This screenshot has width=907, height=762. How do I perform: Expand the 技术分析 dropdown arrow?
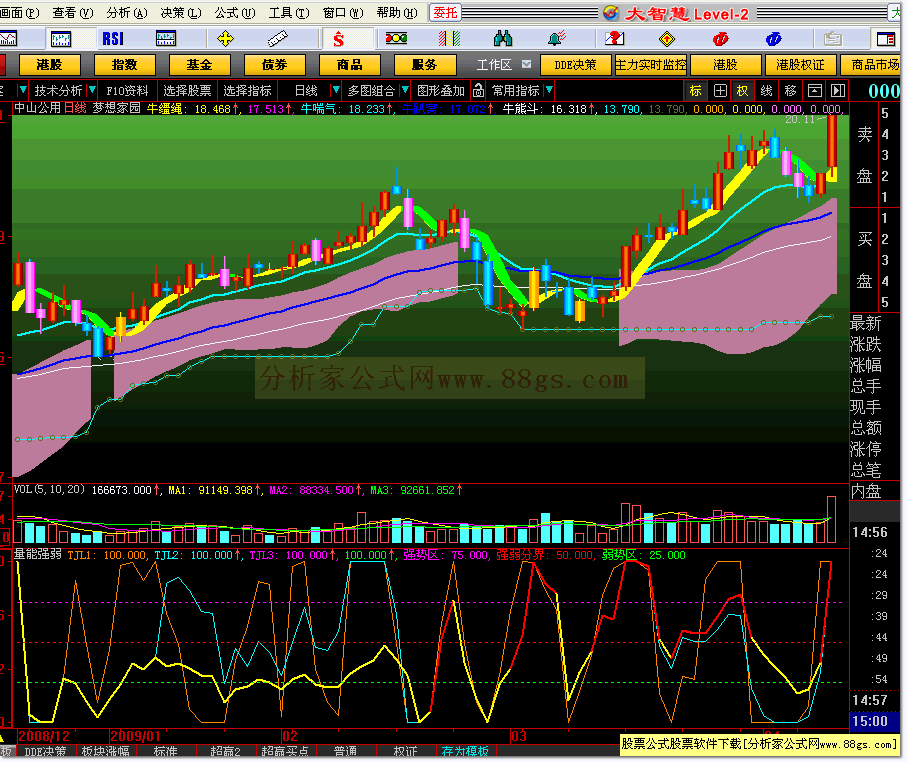coord(91,90)
